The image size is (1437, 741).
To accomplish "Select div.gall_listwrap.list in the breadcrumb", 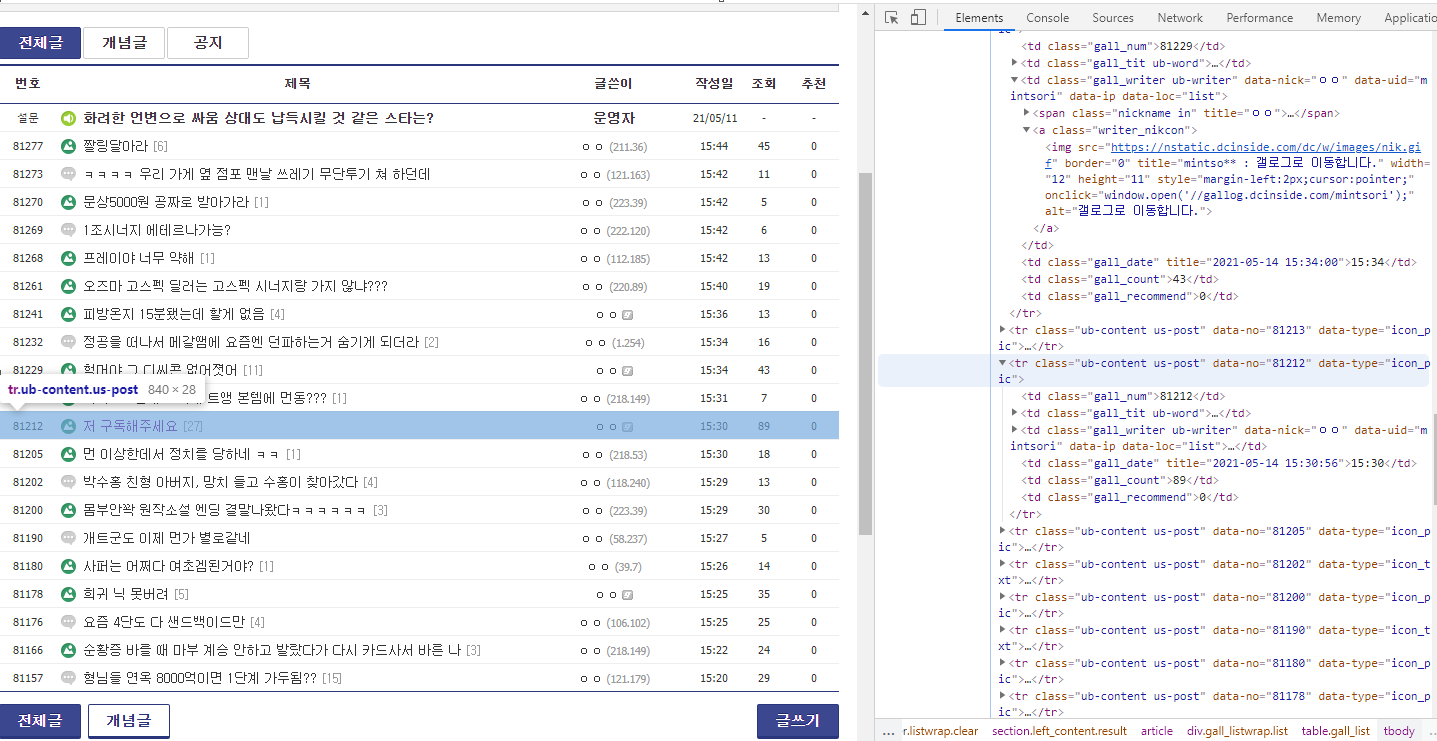I will click(x=1237, y=731).
